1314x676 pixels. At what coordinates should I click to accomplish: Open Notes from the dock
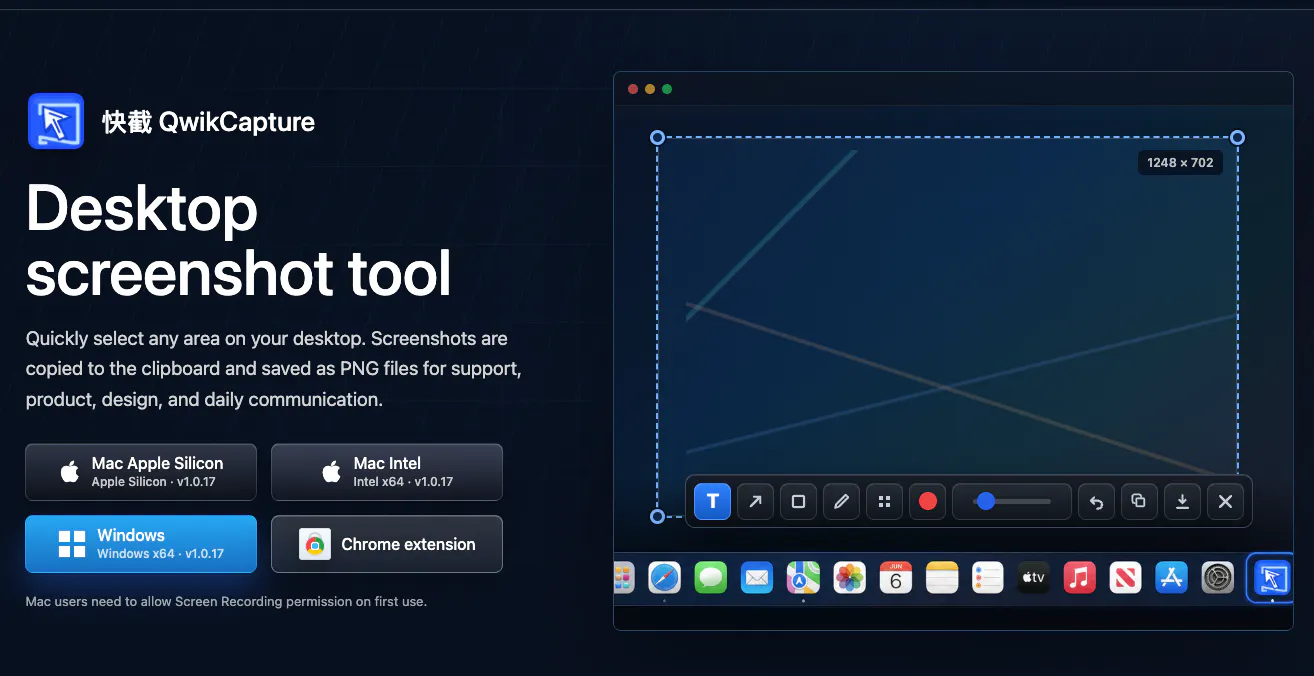(942, 577)
